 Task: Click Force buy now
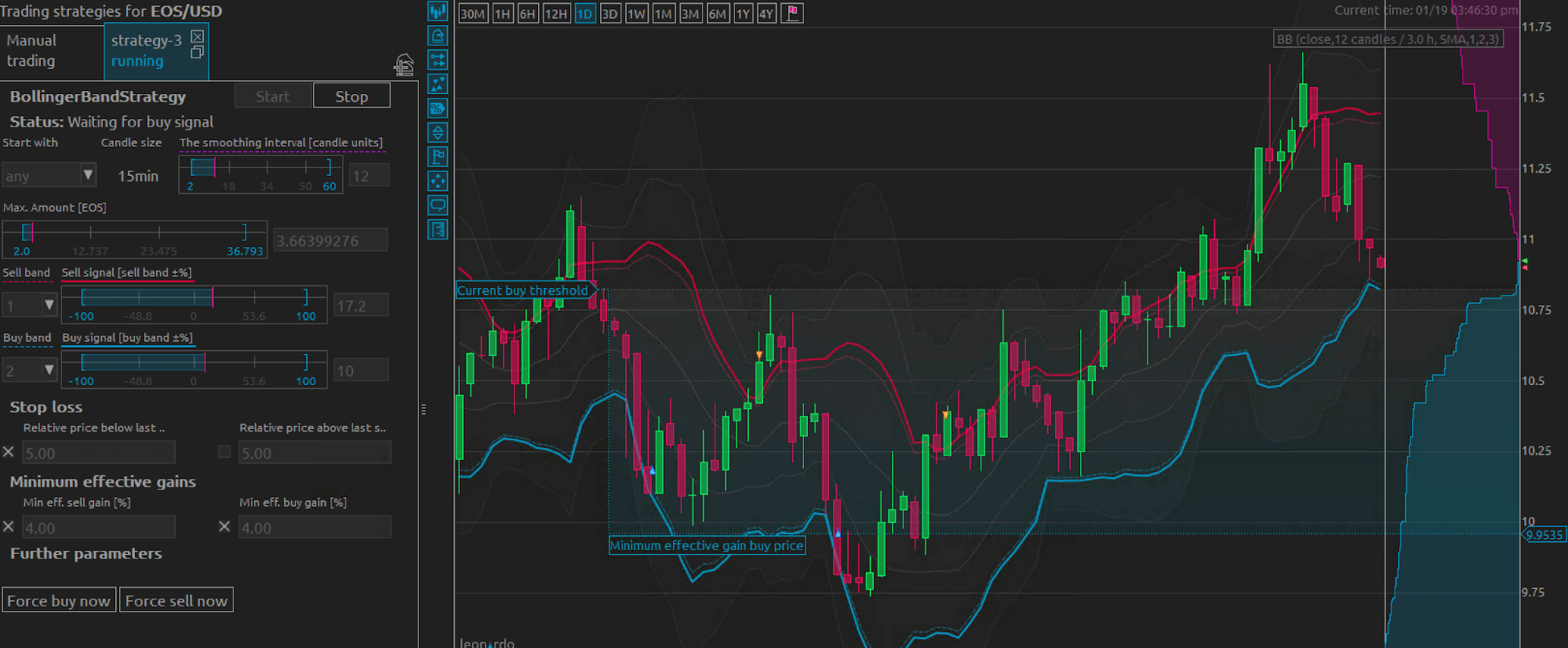coord(59,601)
